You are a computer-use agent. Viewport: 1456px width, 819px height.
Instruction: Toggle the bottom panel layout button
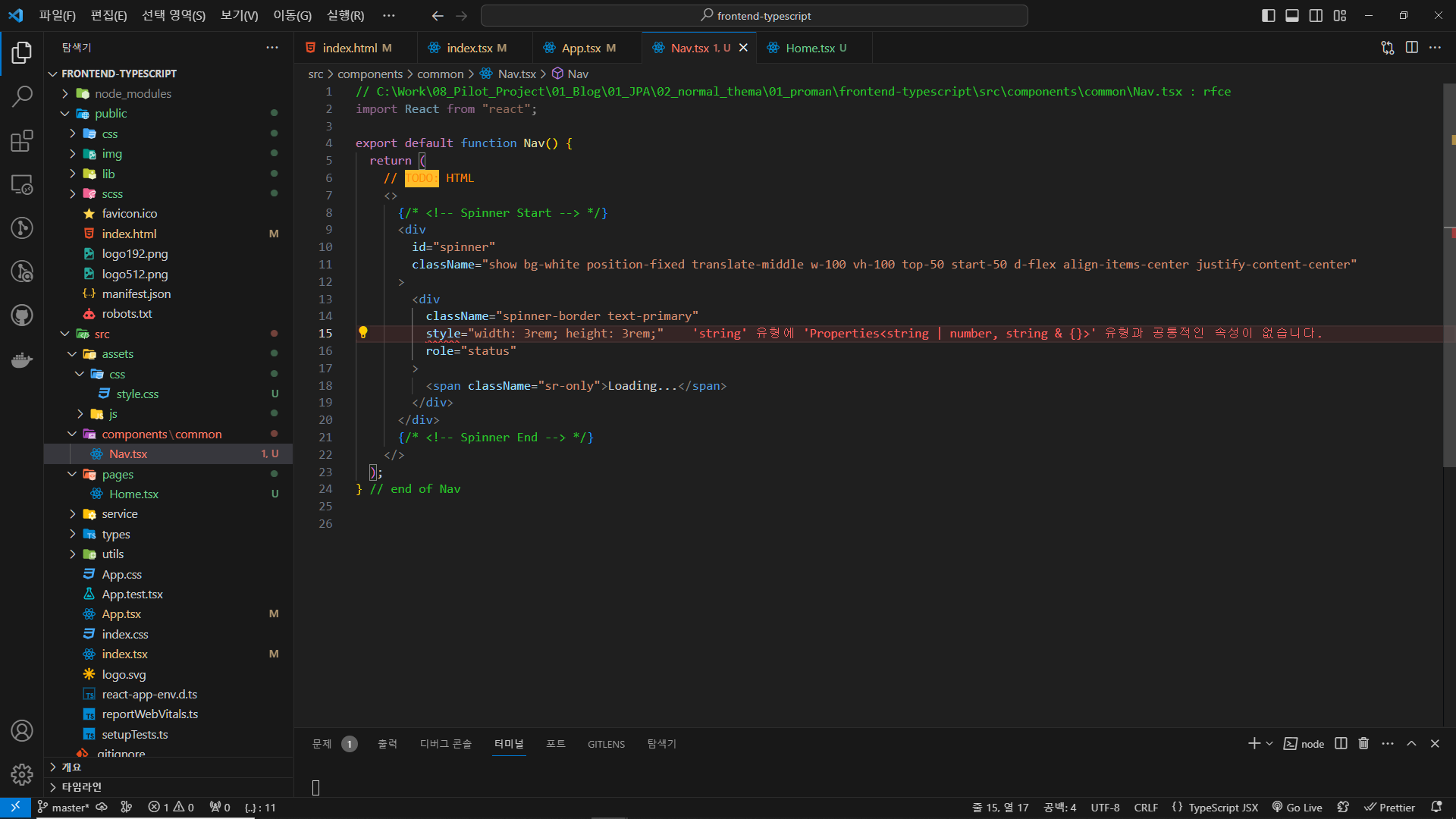pos(1292,15)
